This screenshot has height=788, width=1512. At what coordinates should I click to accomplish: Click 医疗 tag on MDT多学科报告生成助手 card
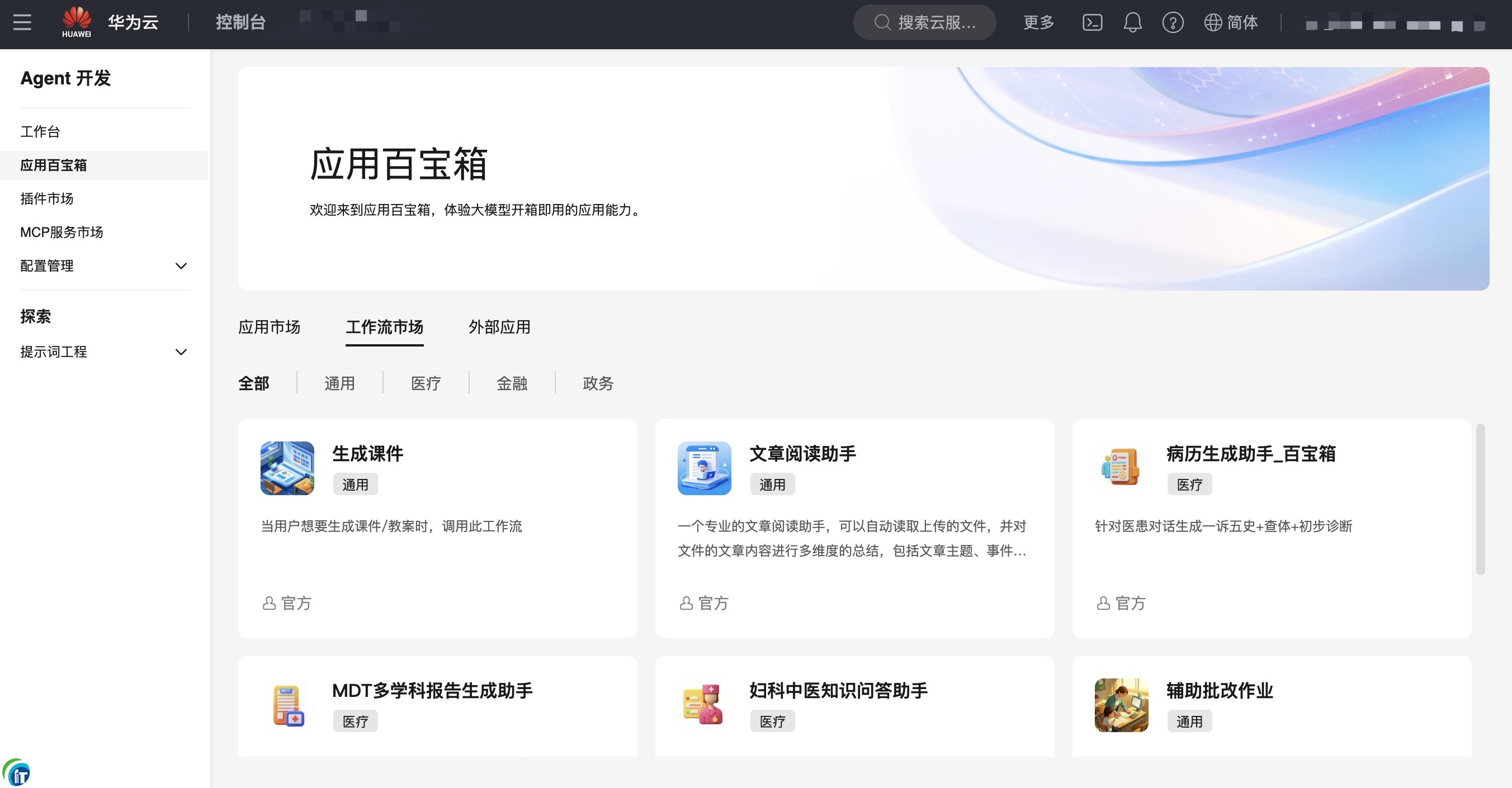click(355, 721)
